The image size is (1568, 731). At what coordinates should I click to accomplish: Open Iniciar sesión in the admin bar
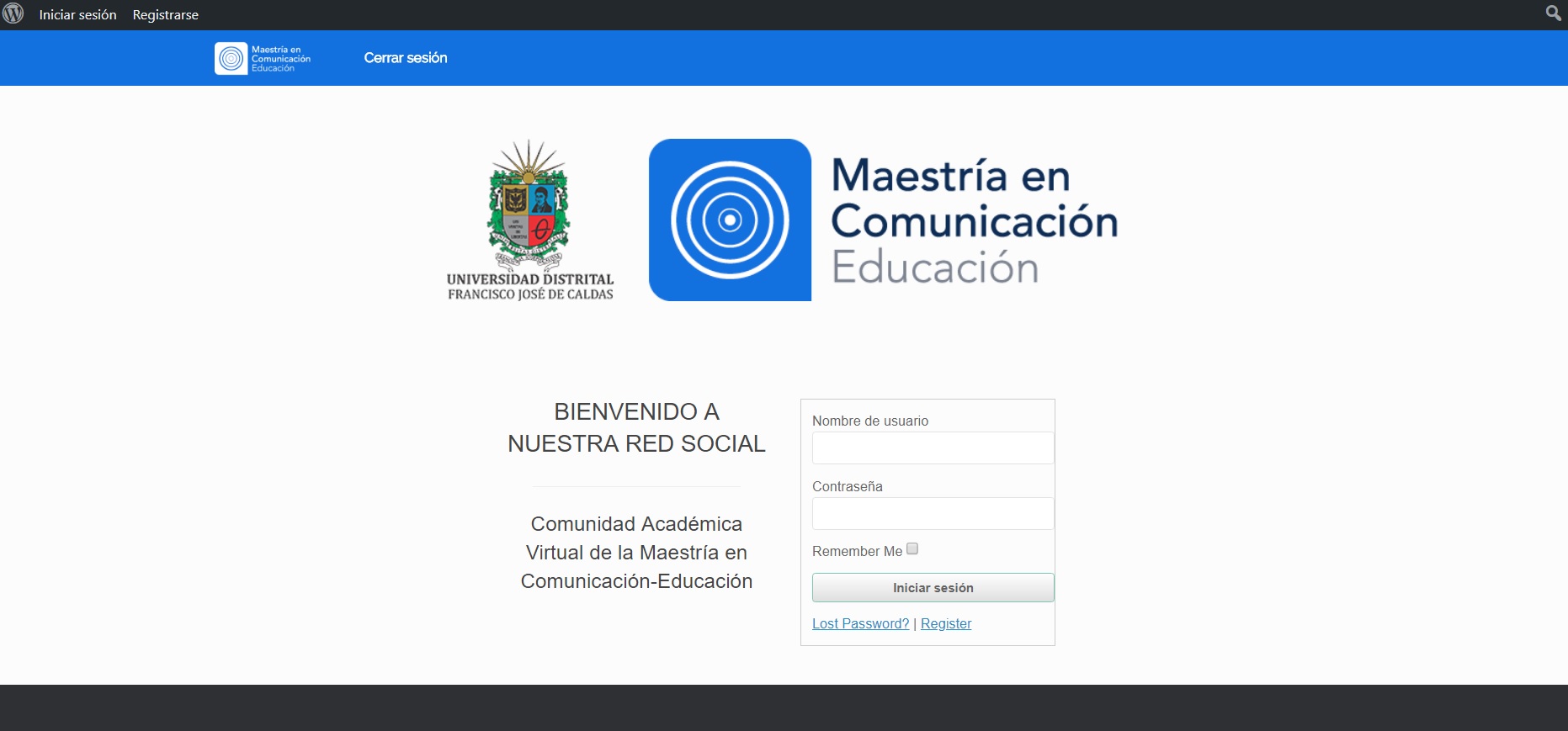(x=77, y=15)
